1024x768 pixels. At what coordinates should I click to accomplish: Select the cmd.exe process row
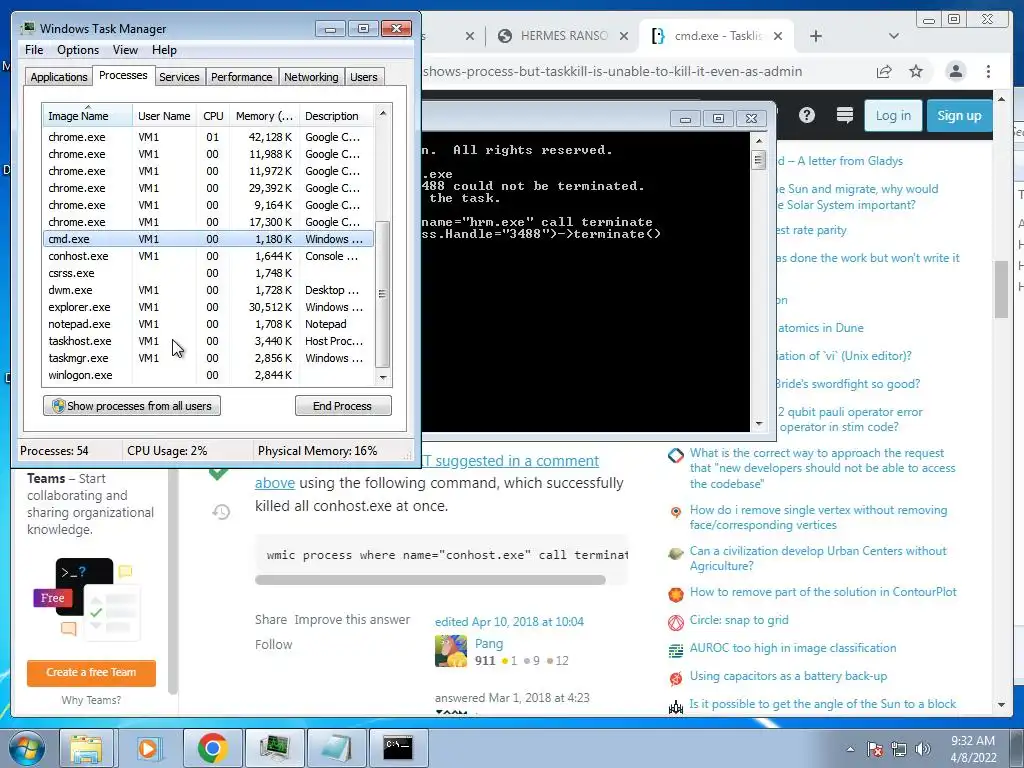click(208, 239)
